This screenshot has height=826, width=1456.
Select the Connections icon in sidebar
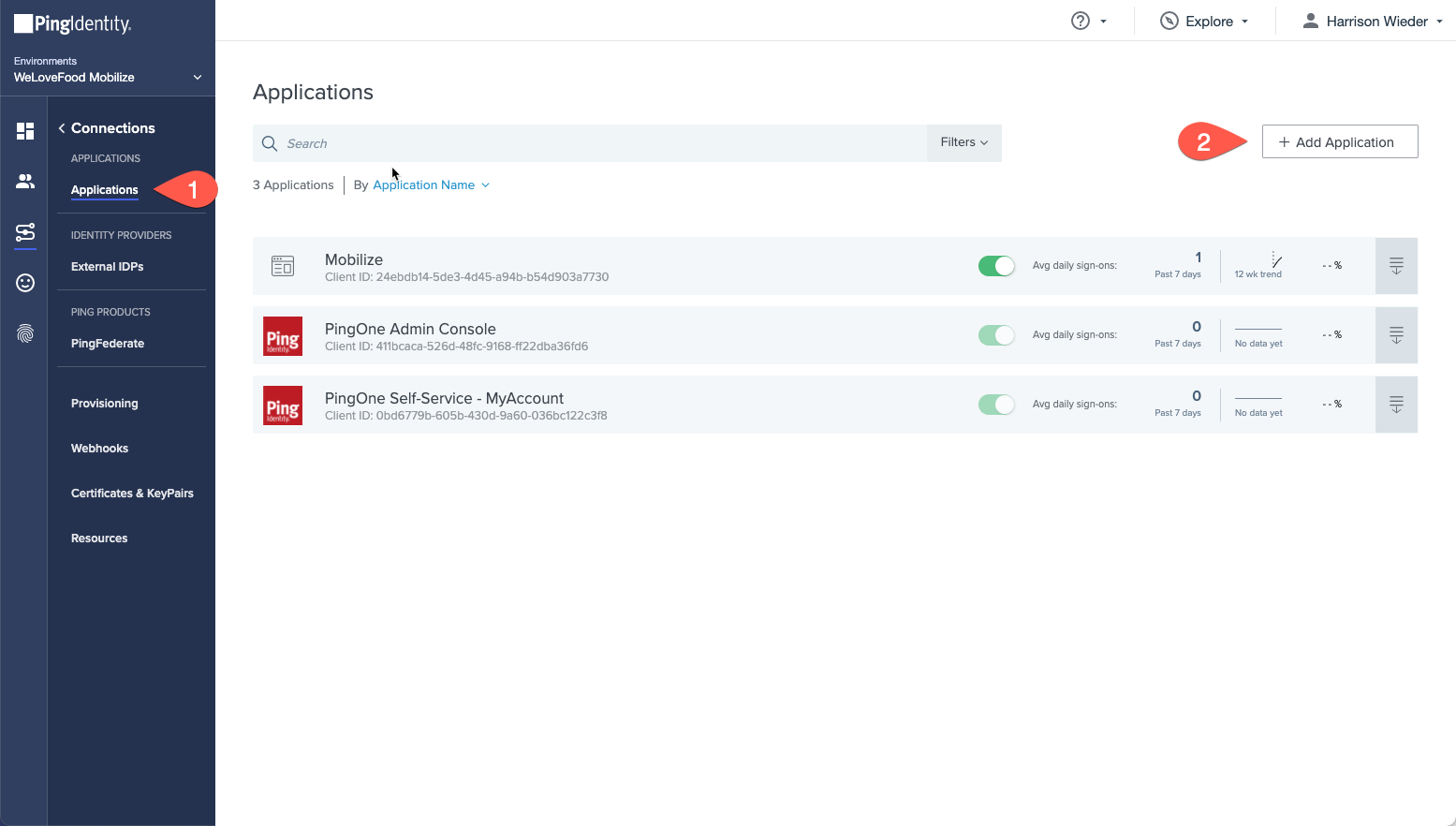(25, 232)
